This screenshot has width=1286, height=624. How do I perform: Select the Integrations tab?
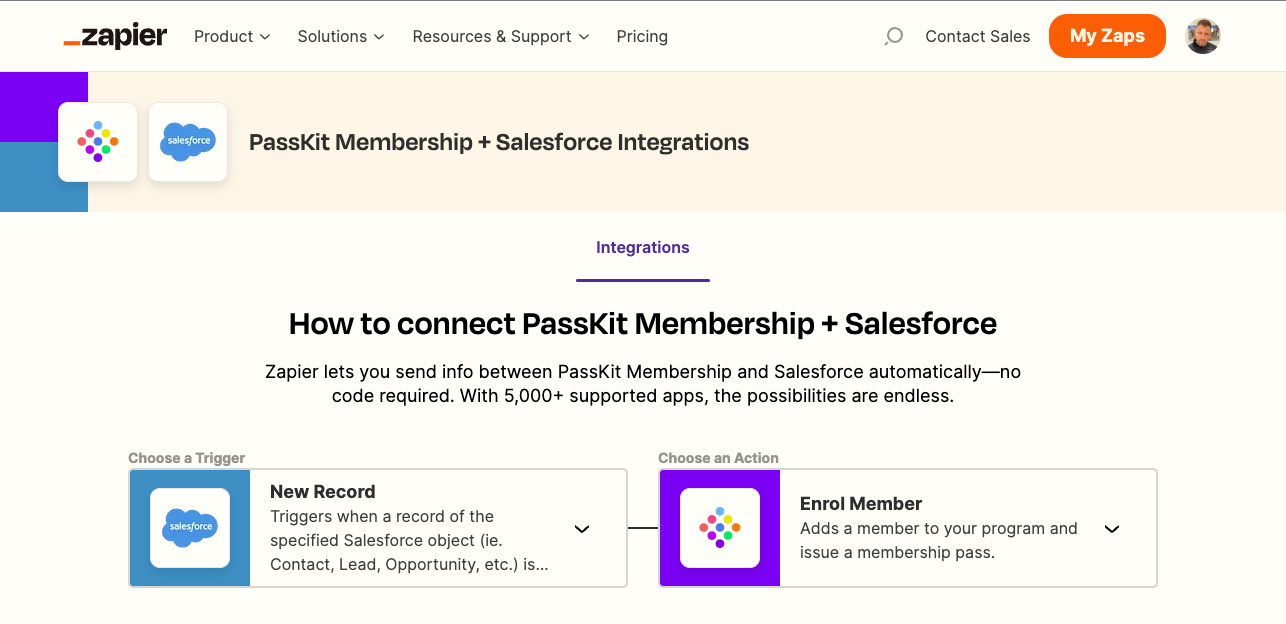pyautogui.click(x=642, y=248)
